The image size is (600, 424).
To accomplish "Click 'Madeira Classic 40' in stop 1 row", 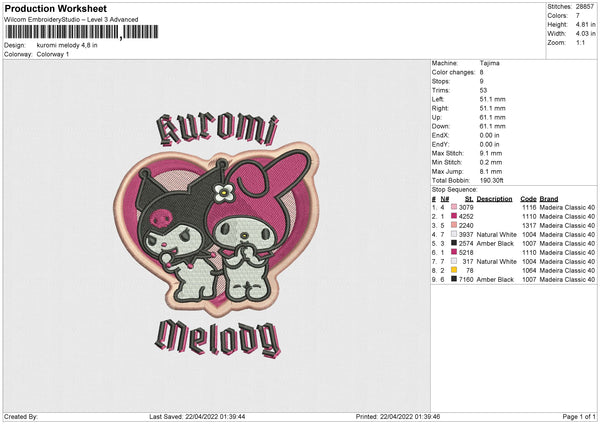I will [x=567, y=207].
